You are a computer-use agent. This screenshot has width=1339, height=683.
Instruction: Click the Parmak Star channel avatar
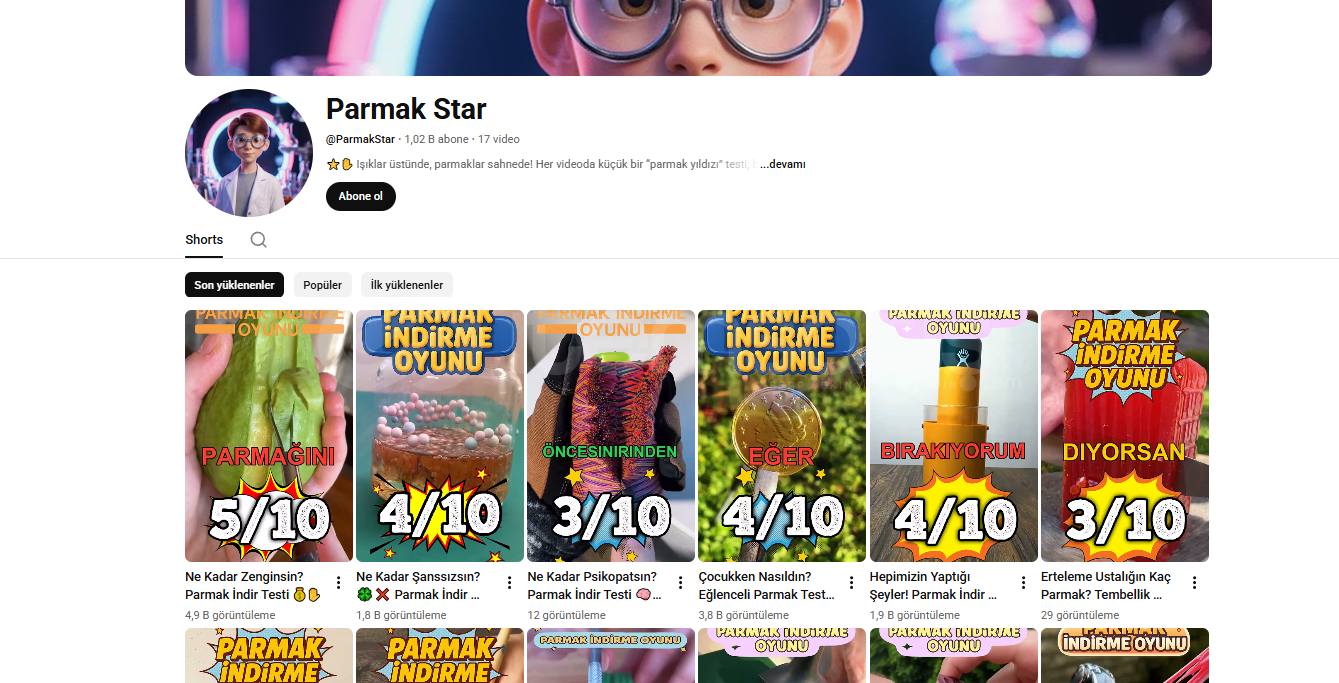[249, 153]
